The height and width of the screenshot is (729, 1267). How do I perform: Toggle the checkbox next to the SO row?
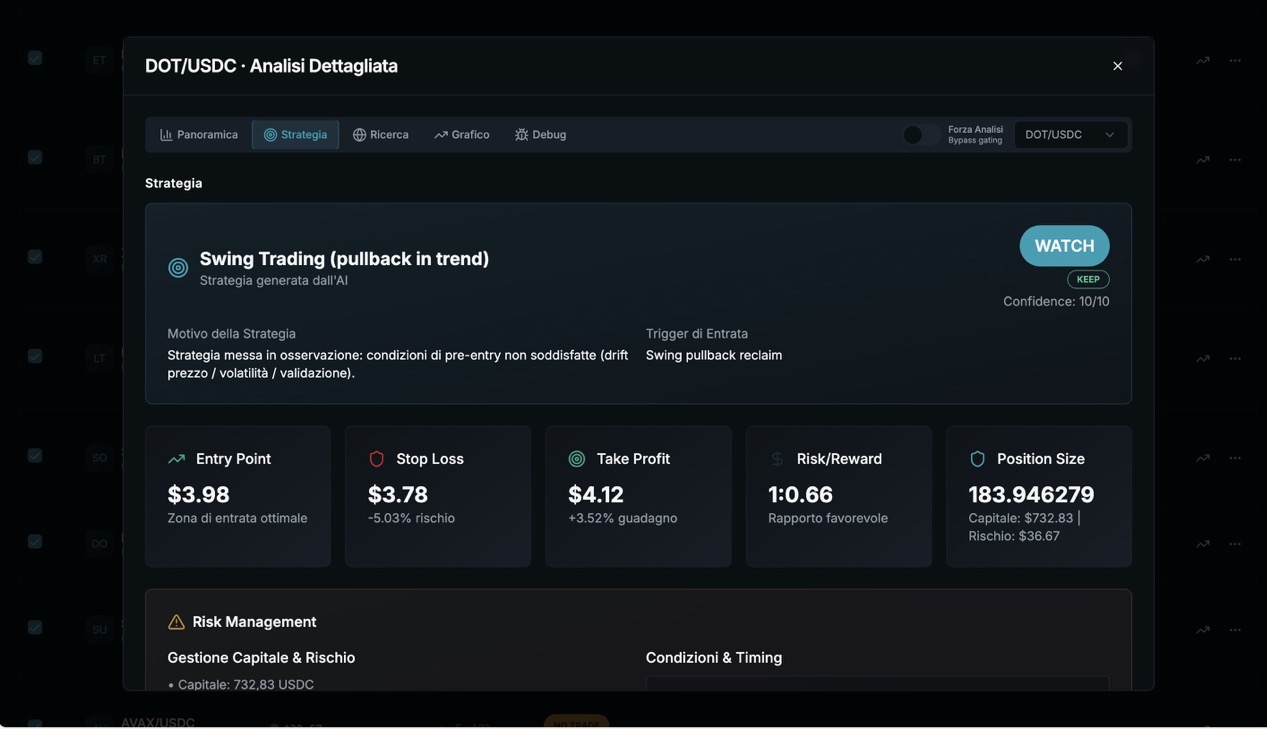point(35,456)
